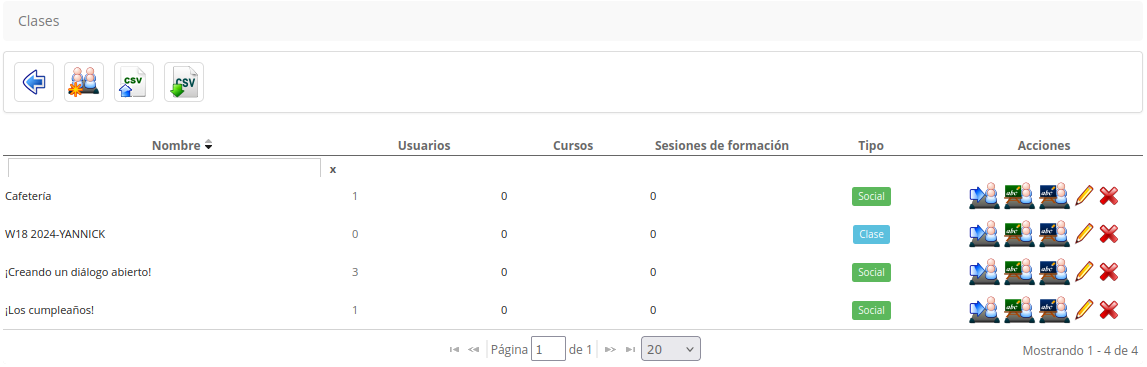Image resolution: width=1147 pixels, height=367 pixels.
Task: Subscribe users to the Cafetería class
Action: 985,196
